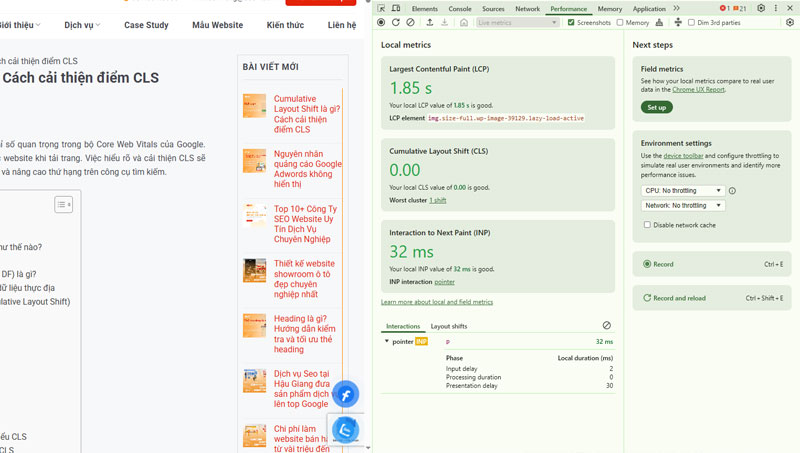
Task: Click the INP interaction pointer link
Action: pos(444,282)
